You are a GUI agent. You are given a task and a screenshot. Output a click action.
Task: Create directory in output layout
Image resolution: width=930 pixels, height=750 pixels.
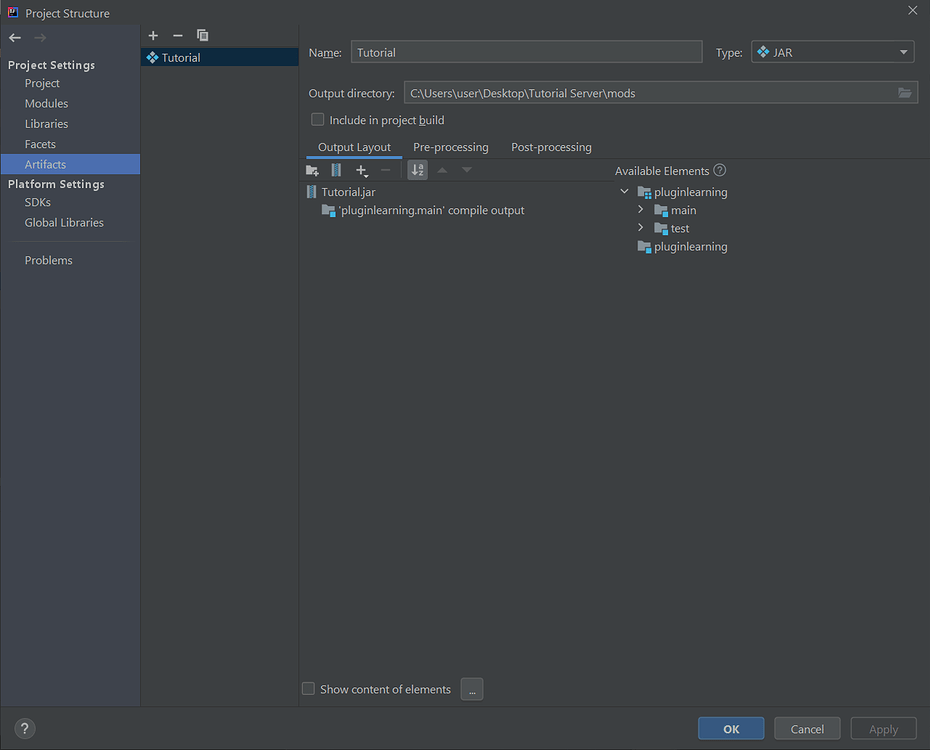tap(312, 171)
